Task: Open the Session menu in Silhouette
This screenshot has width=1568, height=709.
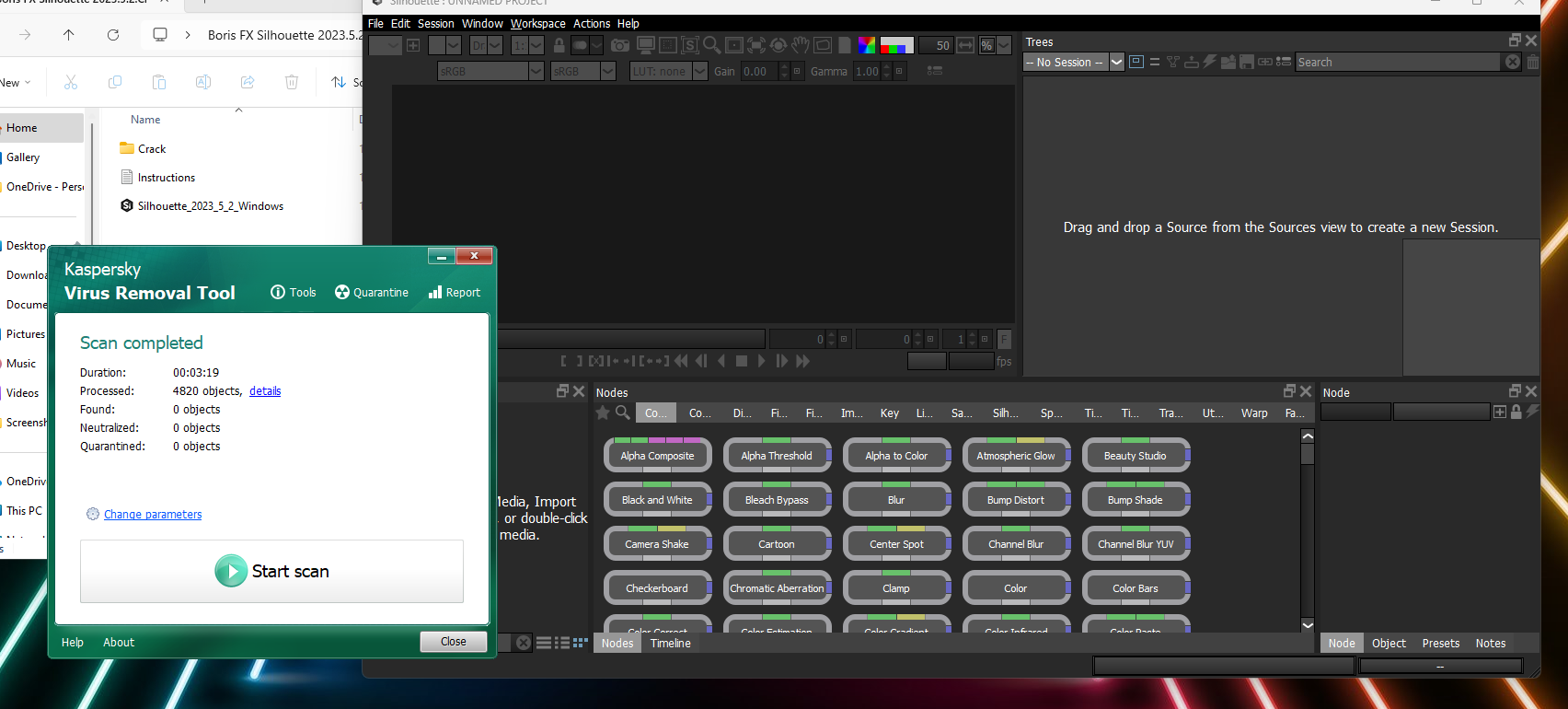Action: pos(435,23)
